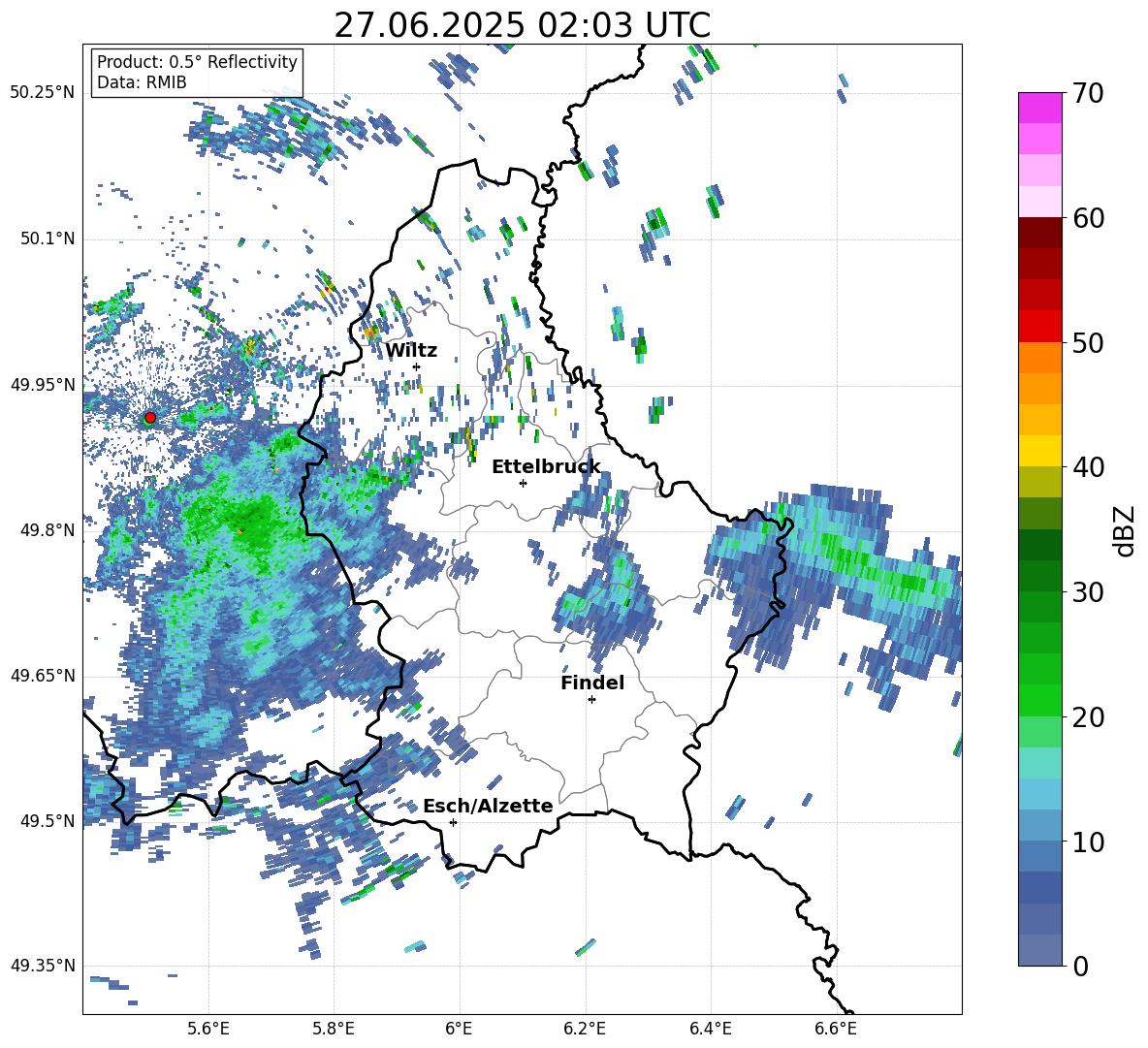The height and width of the screenshot is (1048, 1148).
Task: Click the 0 tick label on colorbar
Action: 1080,966
